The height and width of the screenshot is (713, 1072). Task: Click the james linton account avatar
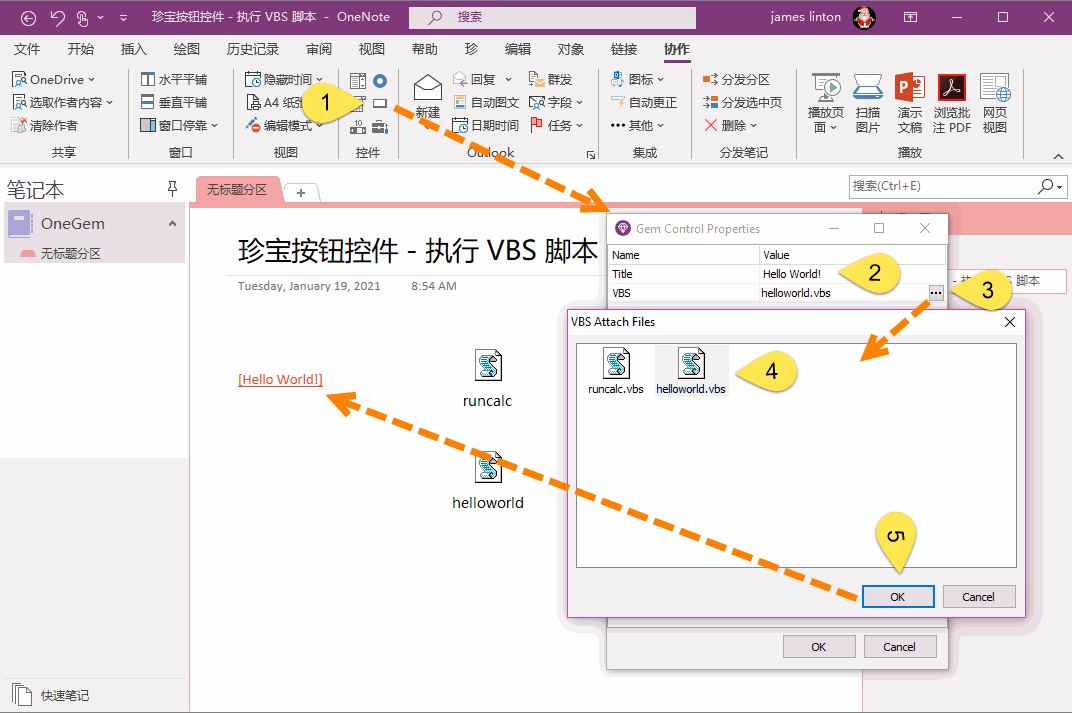click(x=864, y=17)
